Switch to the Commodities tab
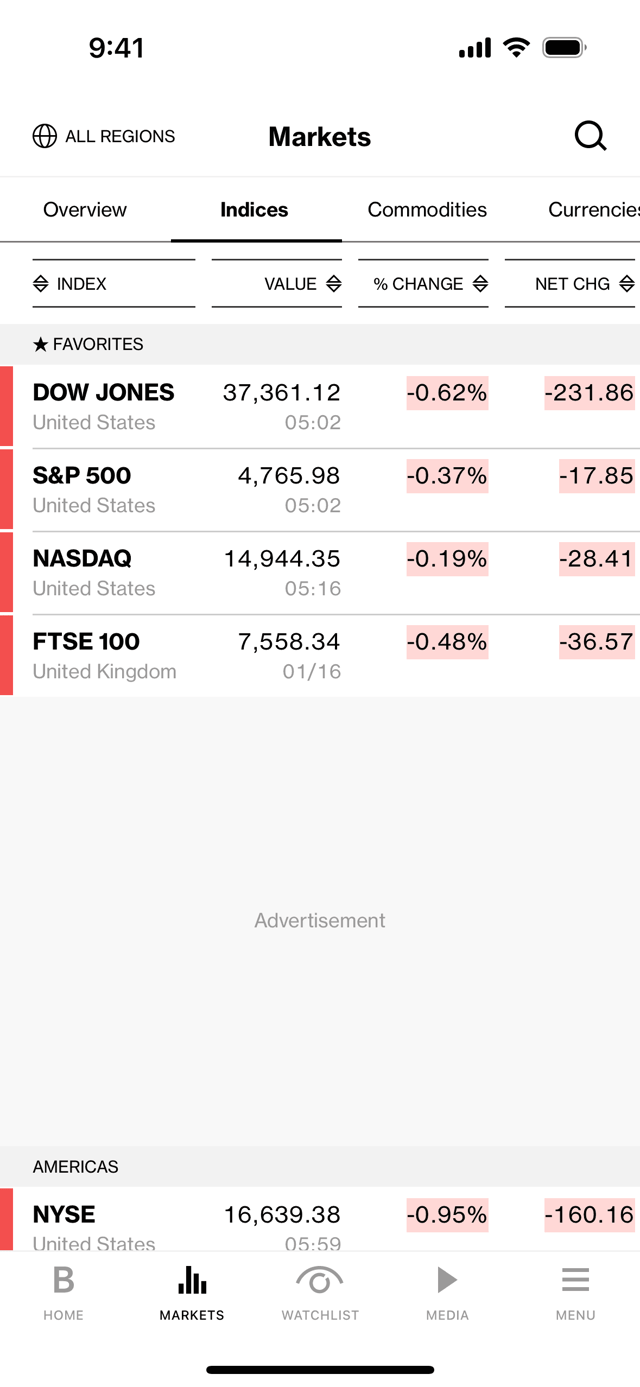 pos(427,210)
